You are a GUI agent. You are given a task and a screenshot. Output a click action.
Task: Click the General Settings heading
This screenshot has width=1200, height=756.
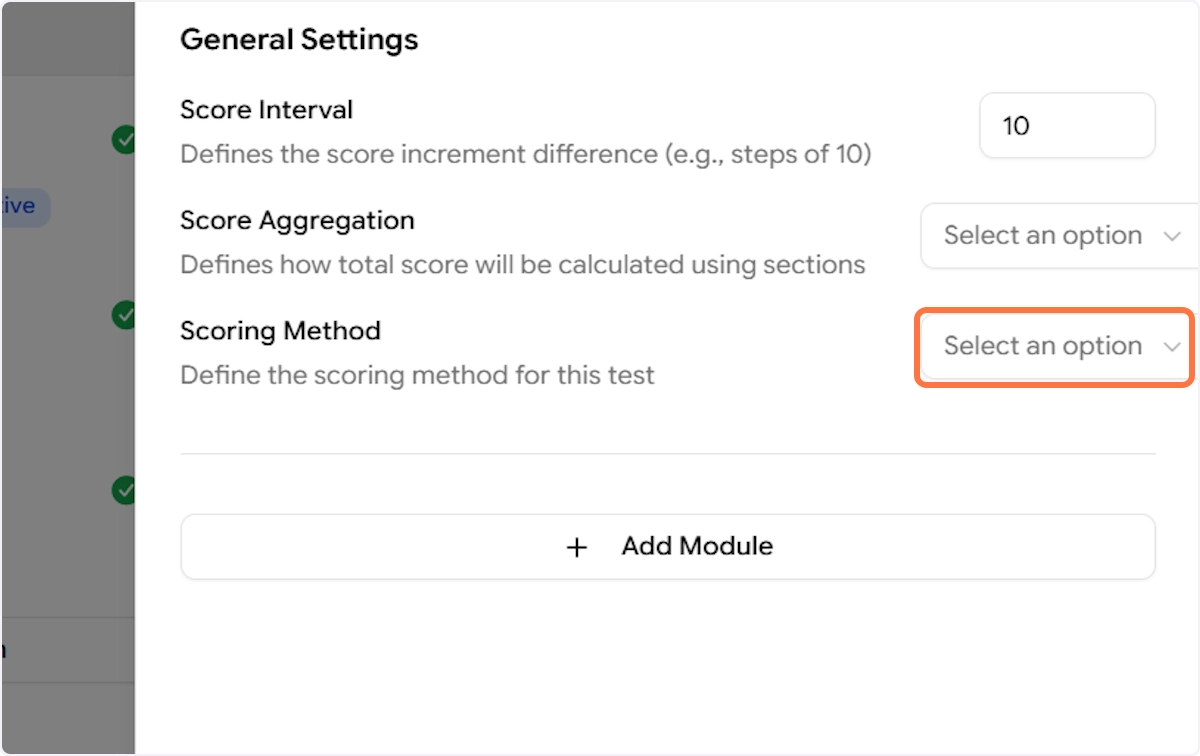299,40
